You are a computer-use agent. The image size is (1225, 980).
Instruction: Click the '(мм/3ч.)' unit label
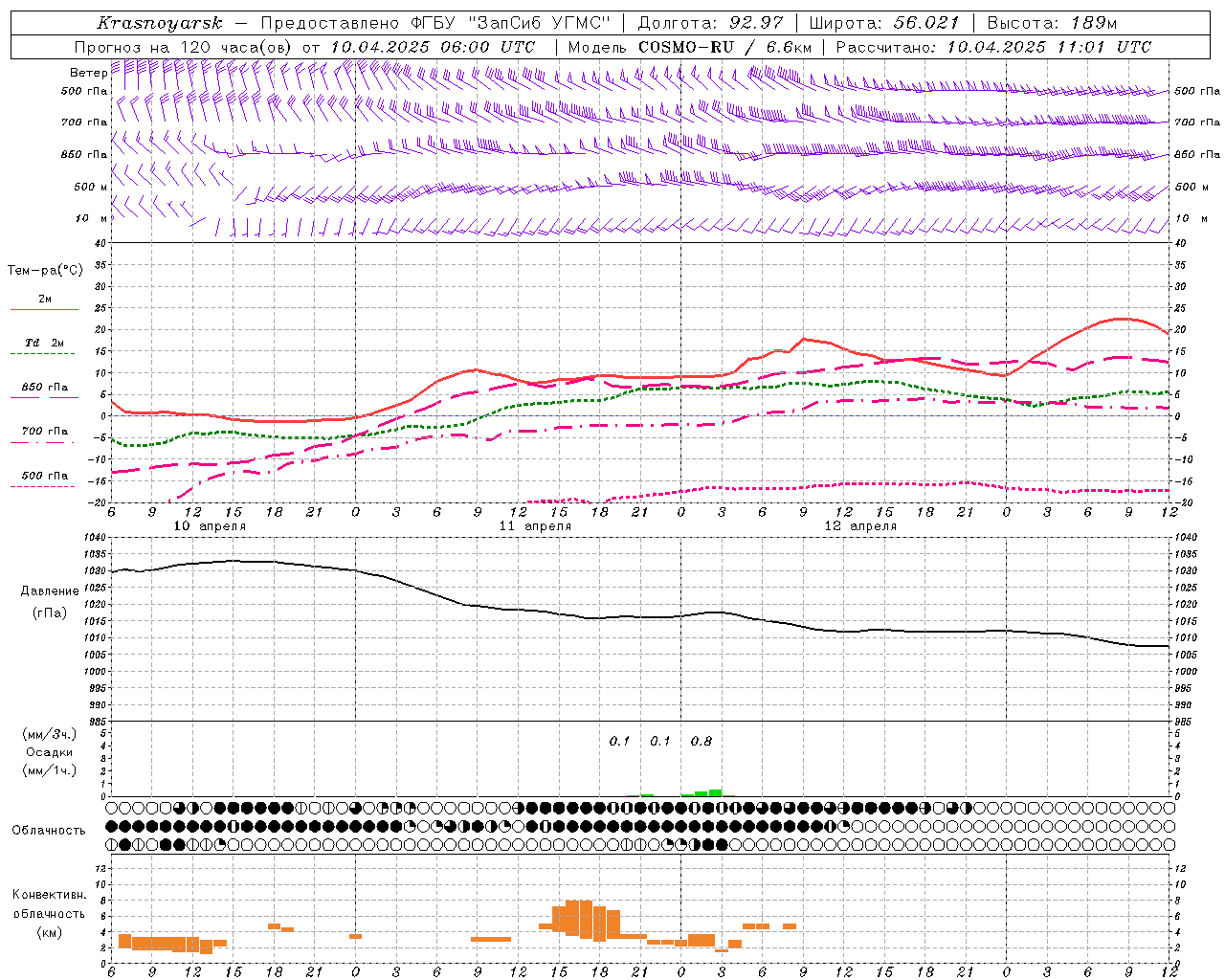point(49,734)
